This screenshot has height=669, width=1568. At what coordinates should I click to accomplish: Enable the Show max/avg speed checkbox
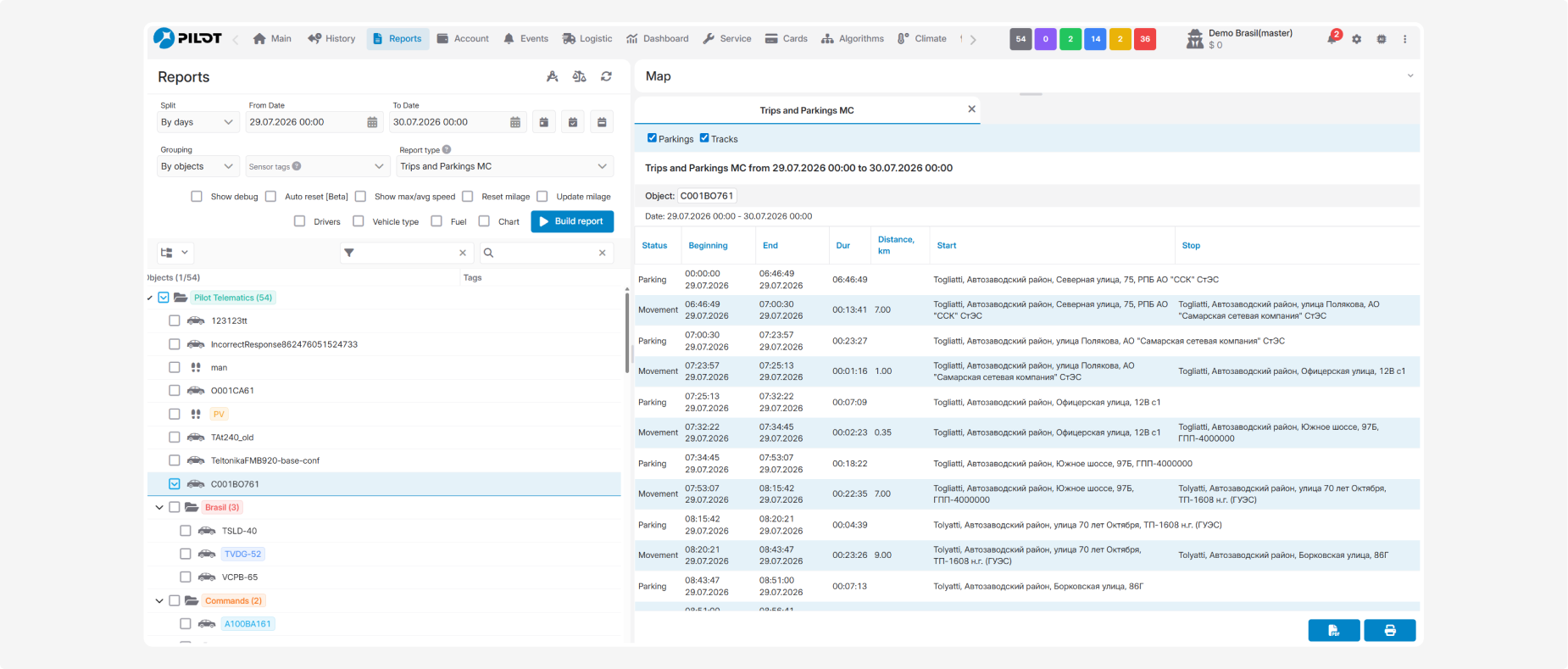tap(360, 197)
